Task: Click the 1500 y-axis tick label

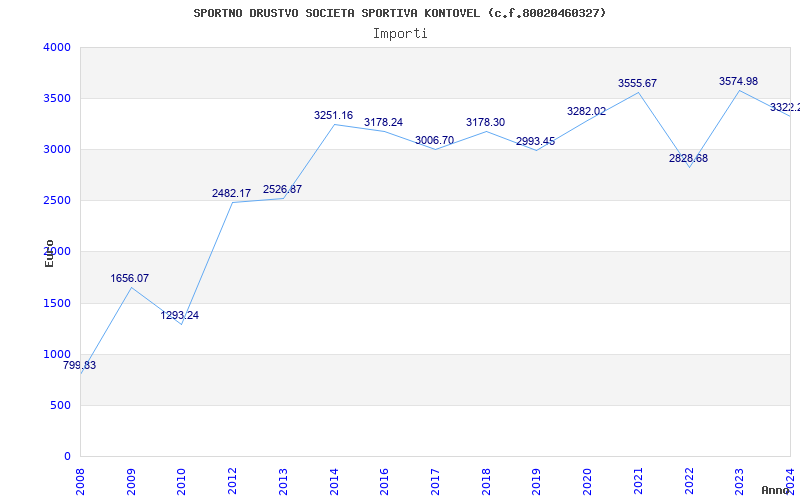Action: click(57, 304)
